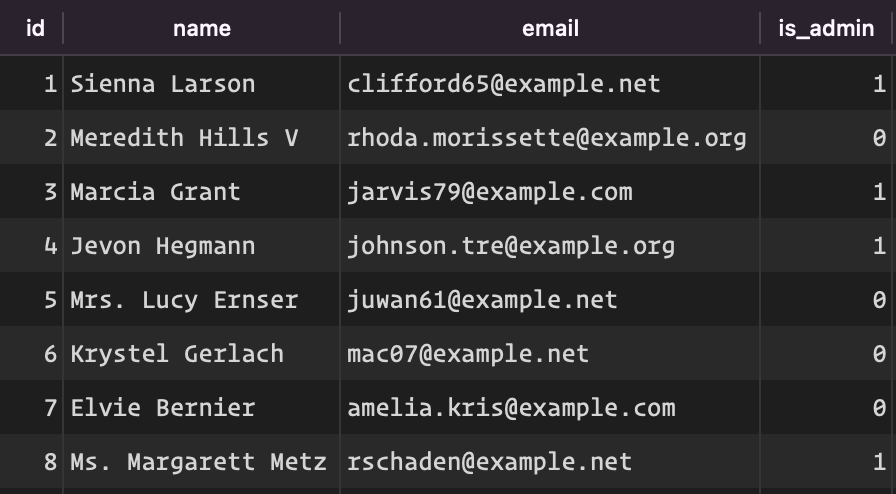
Task: Click the name column header
Action: pyautogui.click(x=201, y=28)
